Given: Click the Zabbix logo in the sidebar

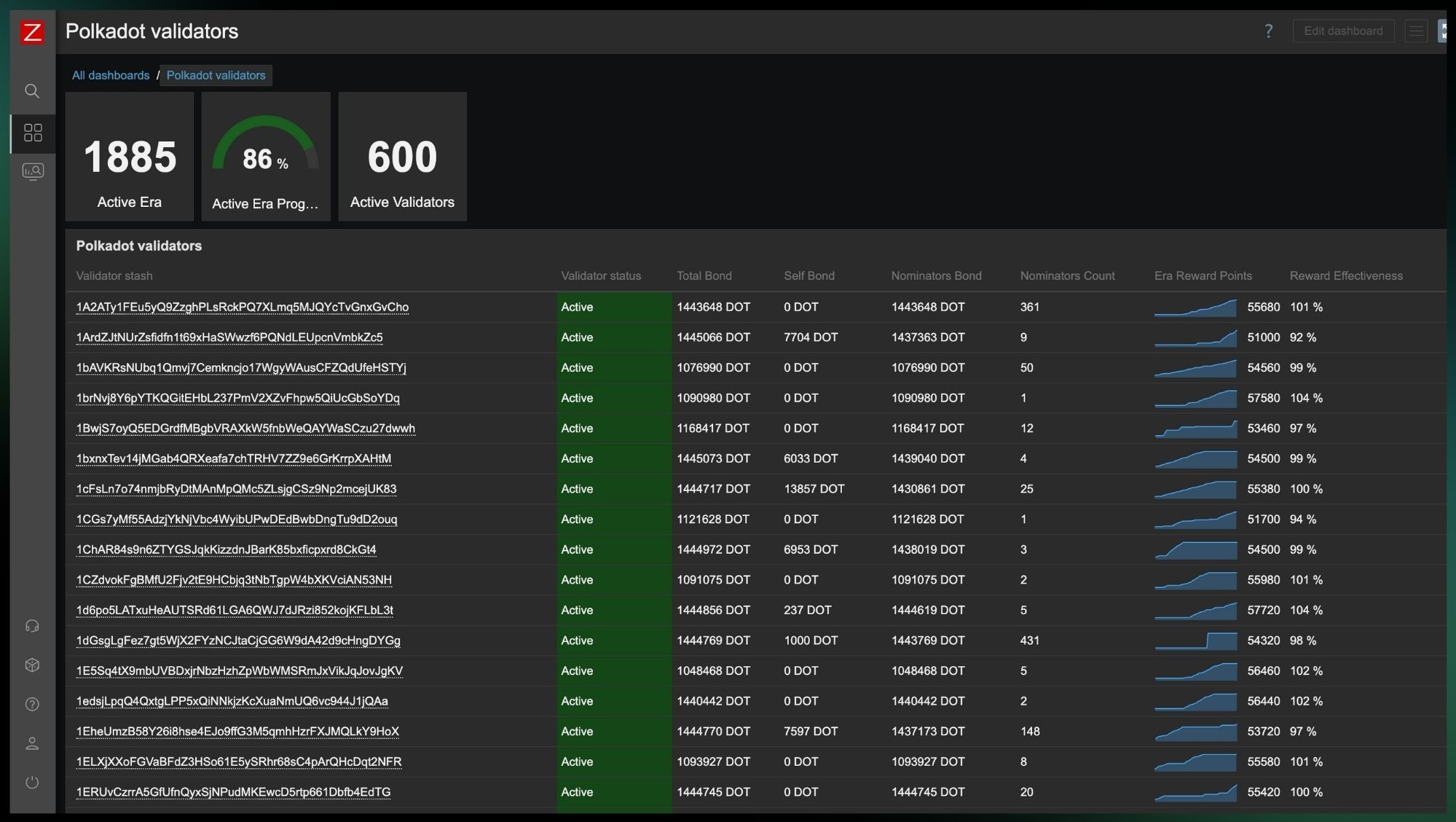Looking at the screenshot, I should pos(32,32).
